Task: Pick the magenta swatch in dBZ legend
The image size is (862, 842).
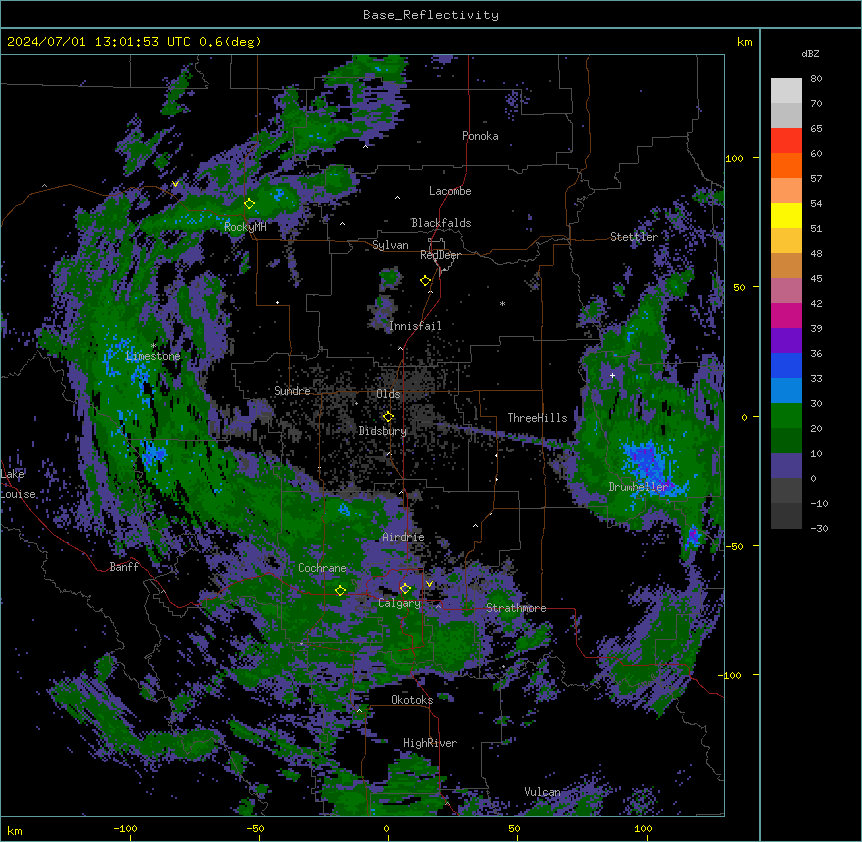Action: (786, 315)
